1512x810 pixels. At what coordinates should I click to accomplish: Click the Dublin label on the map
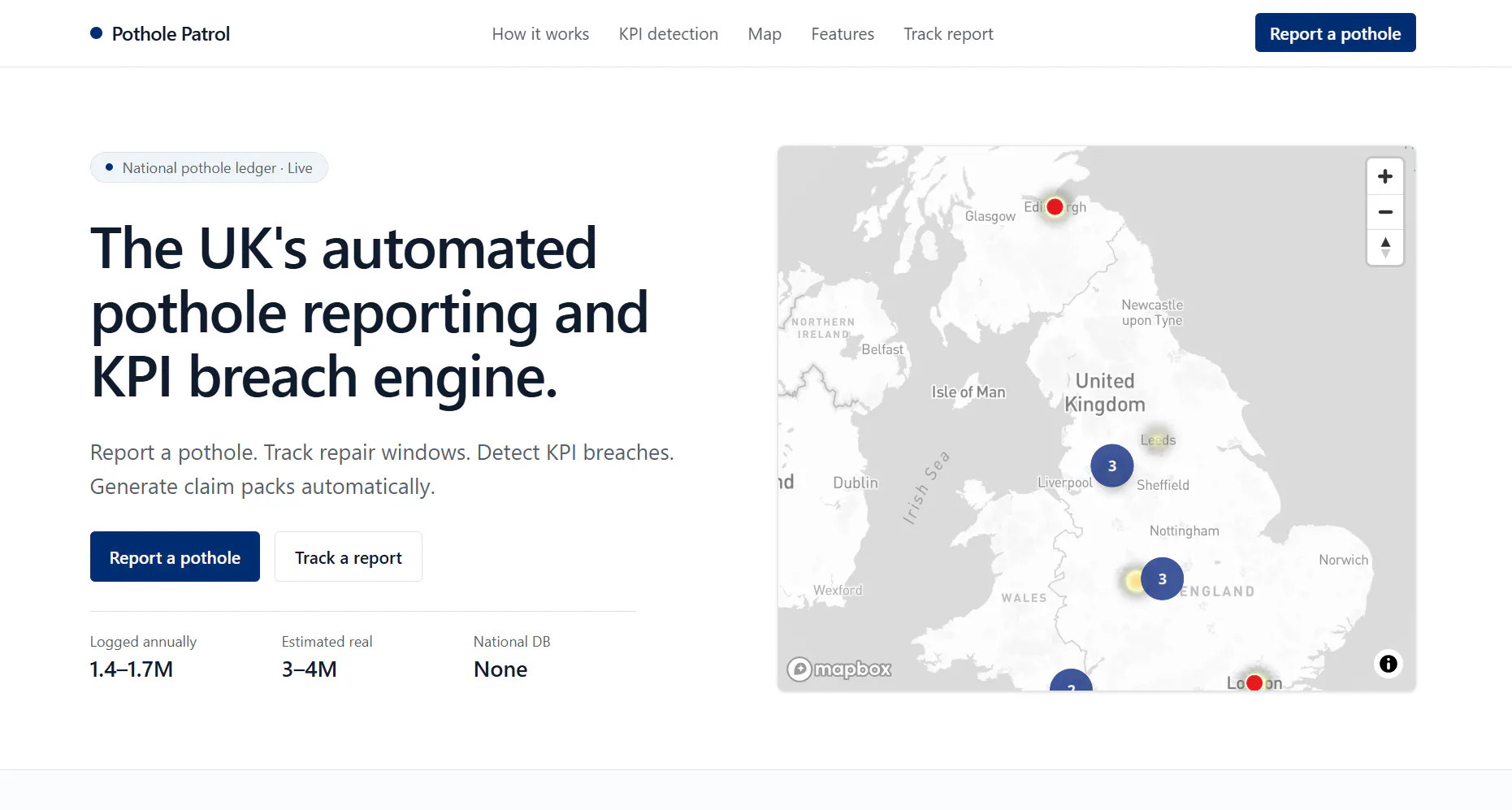(856, 483)
